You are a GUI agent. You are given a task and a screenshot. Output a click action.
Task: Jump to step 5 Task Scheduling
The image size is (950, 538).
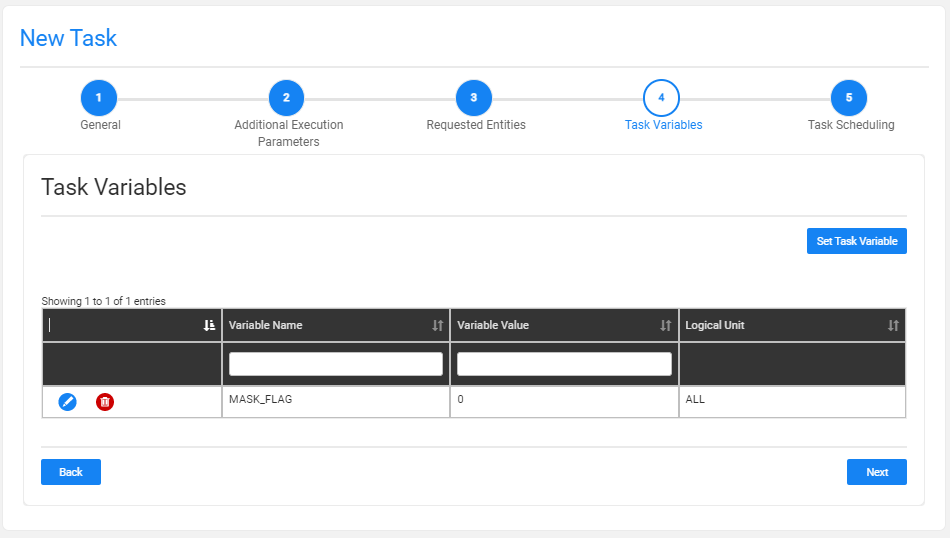849,98
